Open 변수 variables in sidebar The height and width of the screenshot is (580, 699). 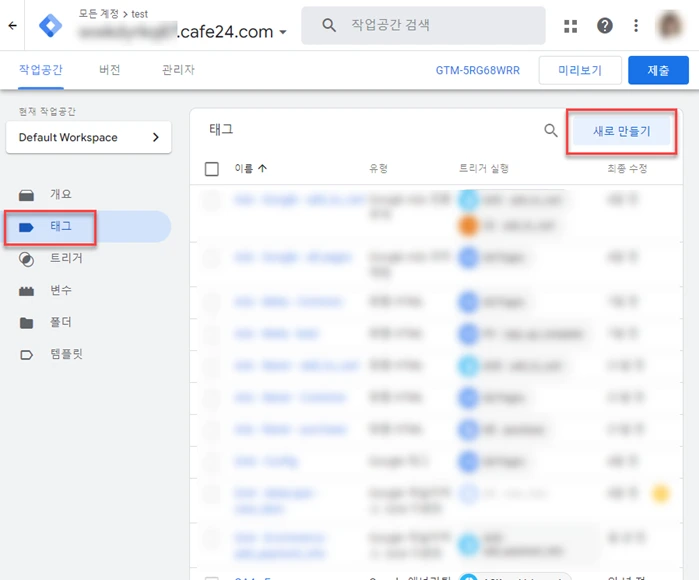(x=60, y=290)
